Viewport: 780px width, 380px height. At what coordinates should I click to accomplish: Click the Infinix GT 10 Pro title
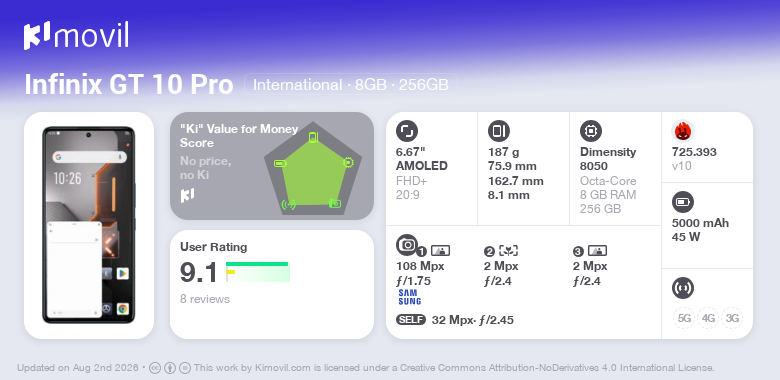pyautogui.click(x=129, y=85)
